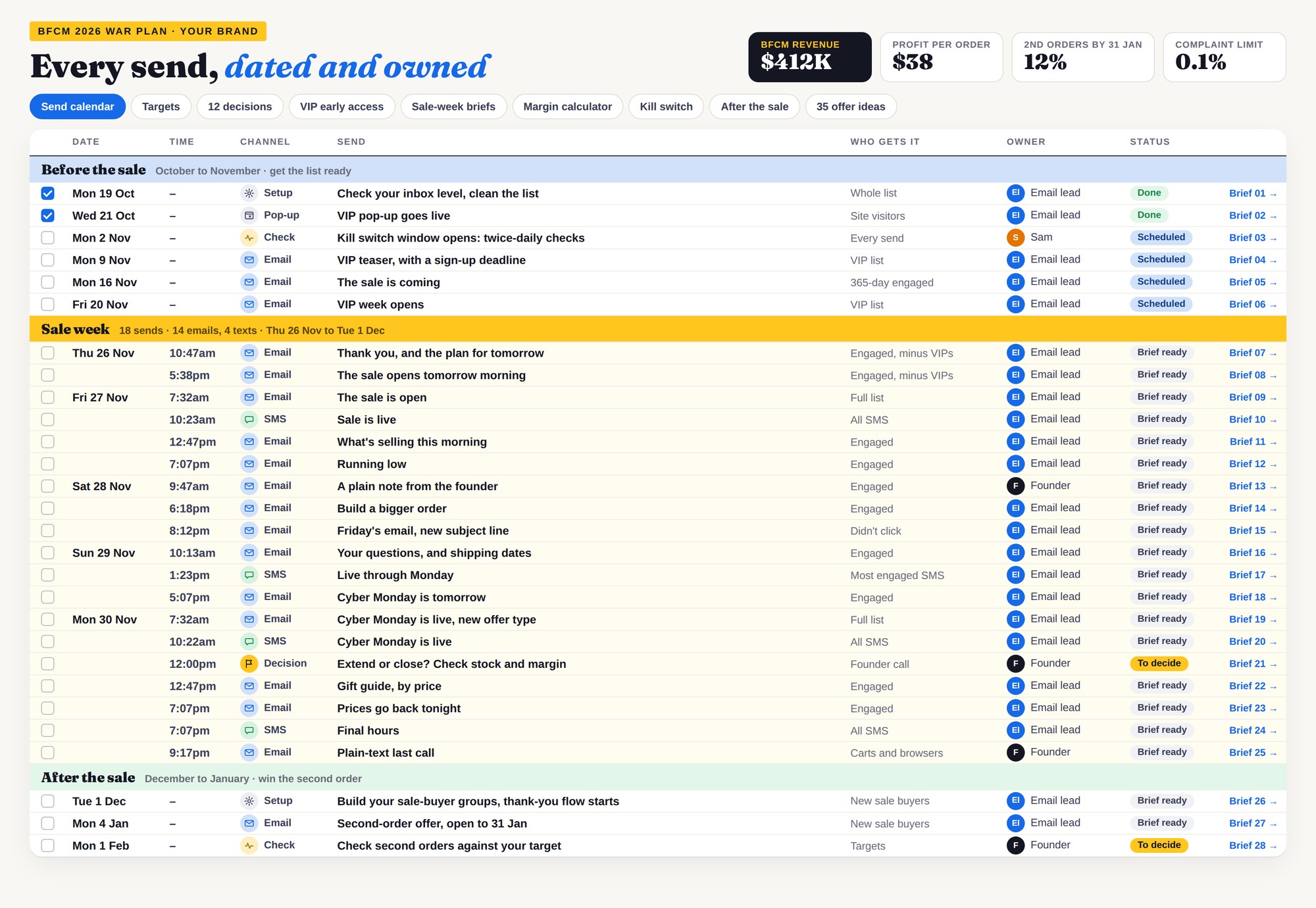Click the Scheduled status for Mon 16 Nov
This screenshot has height=908, width=1316.
[1161, 282]
